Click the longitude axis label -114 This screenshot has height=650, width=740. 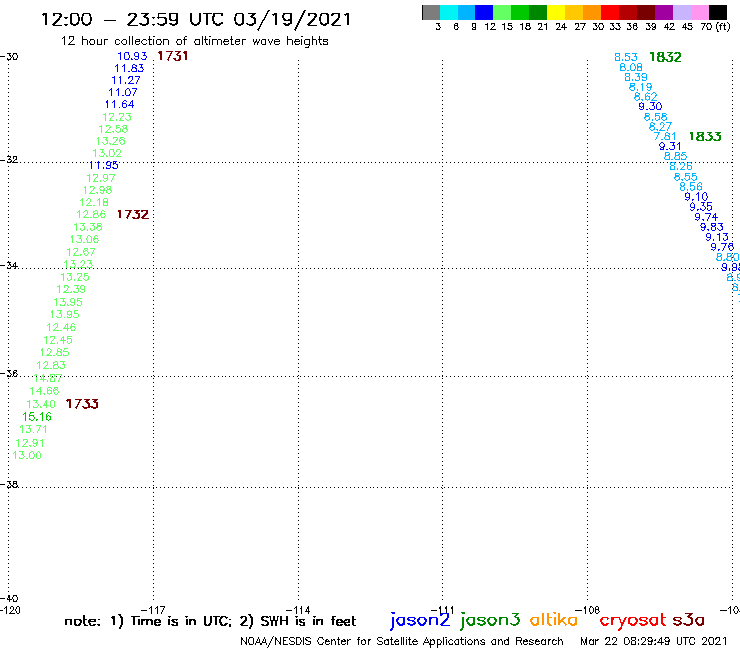click(298, 610)
